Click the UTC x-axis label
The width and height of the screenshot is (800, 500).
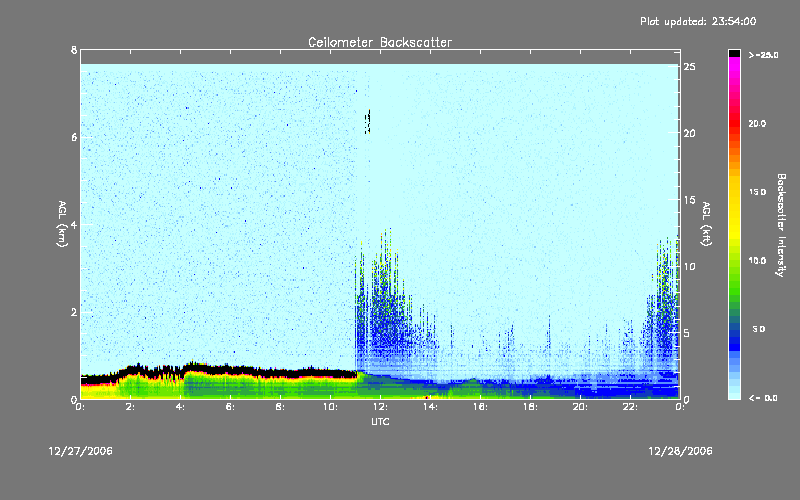pyautogui.click(x=380, y=421)
